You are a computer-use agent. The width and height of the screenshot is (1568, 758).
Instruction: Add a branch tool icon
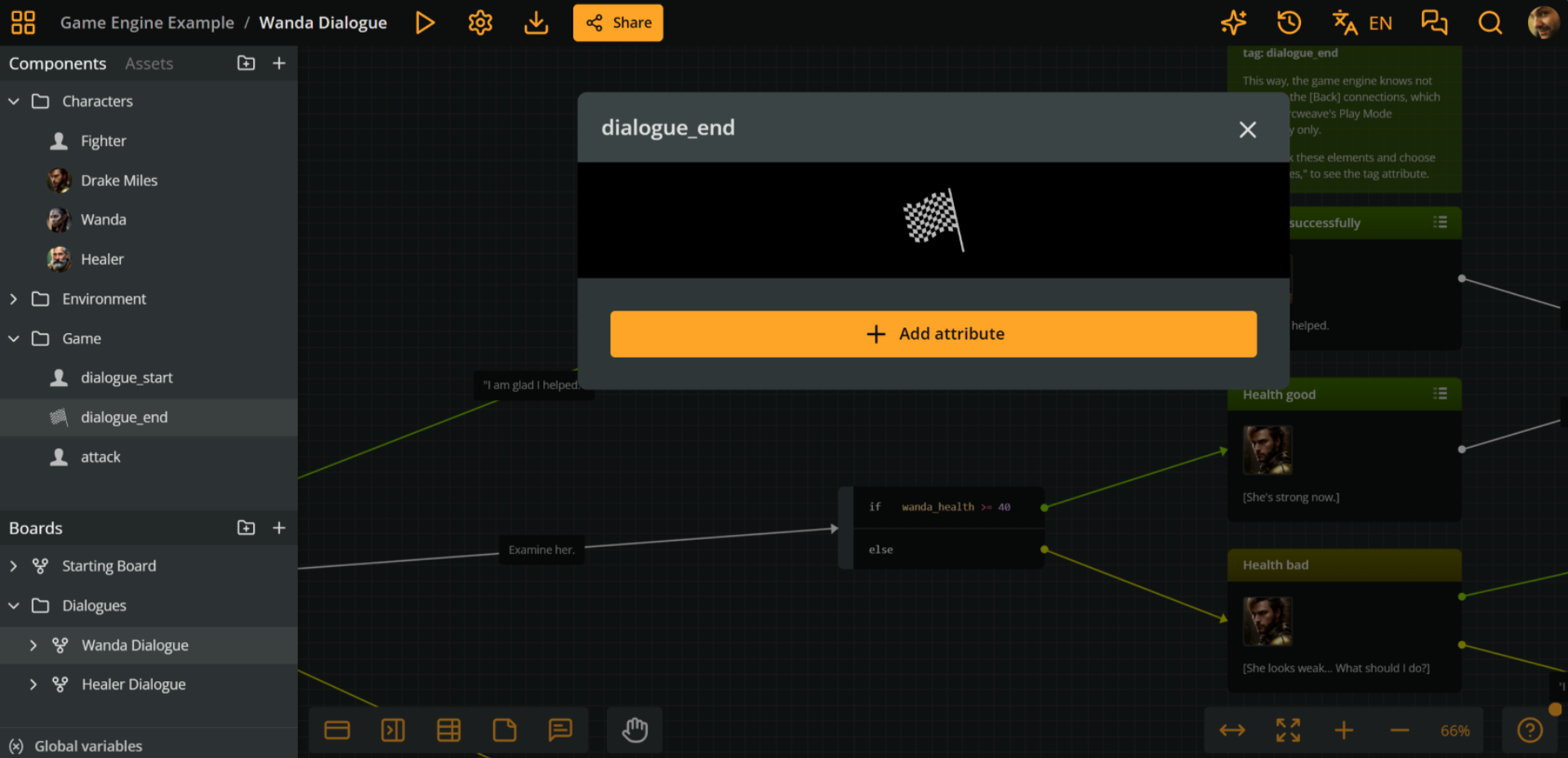(448, 729)
